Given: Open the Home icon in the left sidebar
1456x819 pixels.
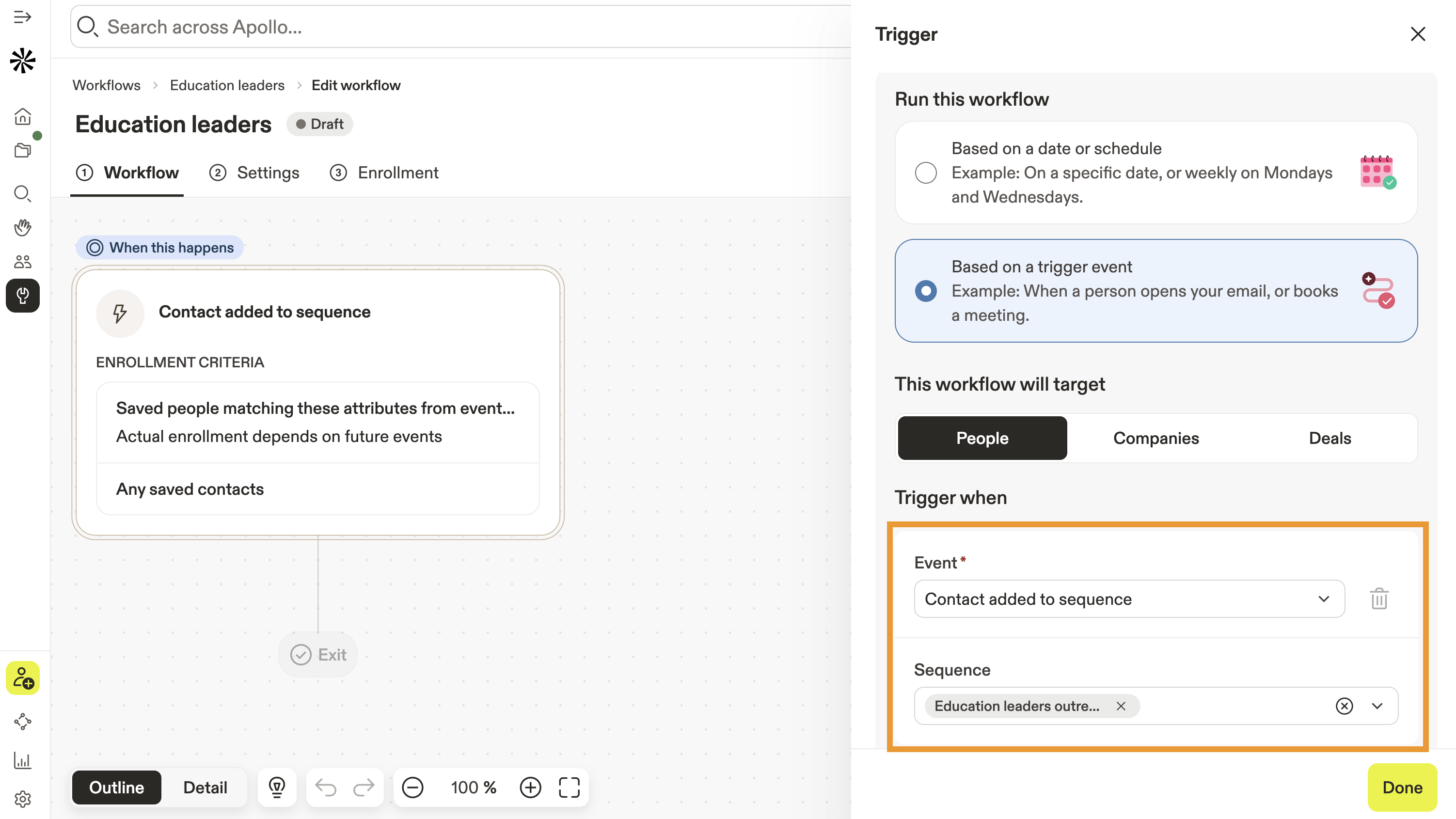Looking at the screenshot, I should pos(23,116).
